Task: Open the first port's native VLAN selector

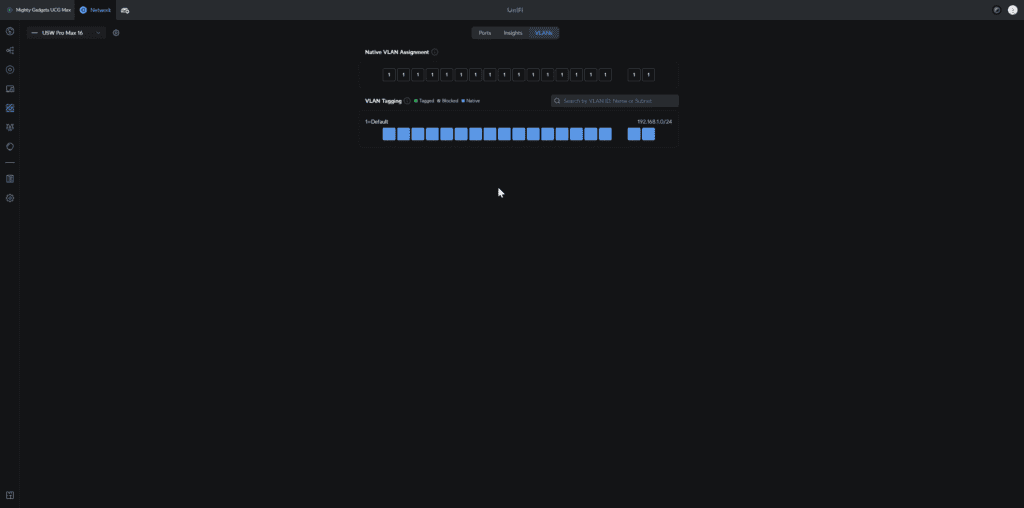Action: pyautogui.click(x=389, y=75)
